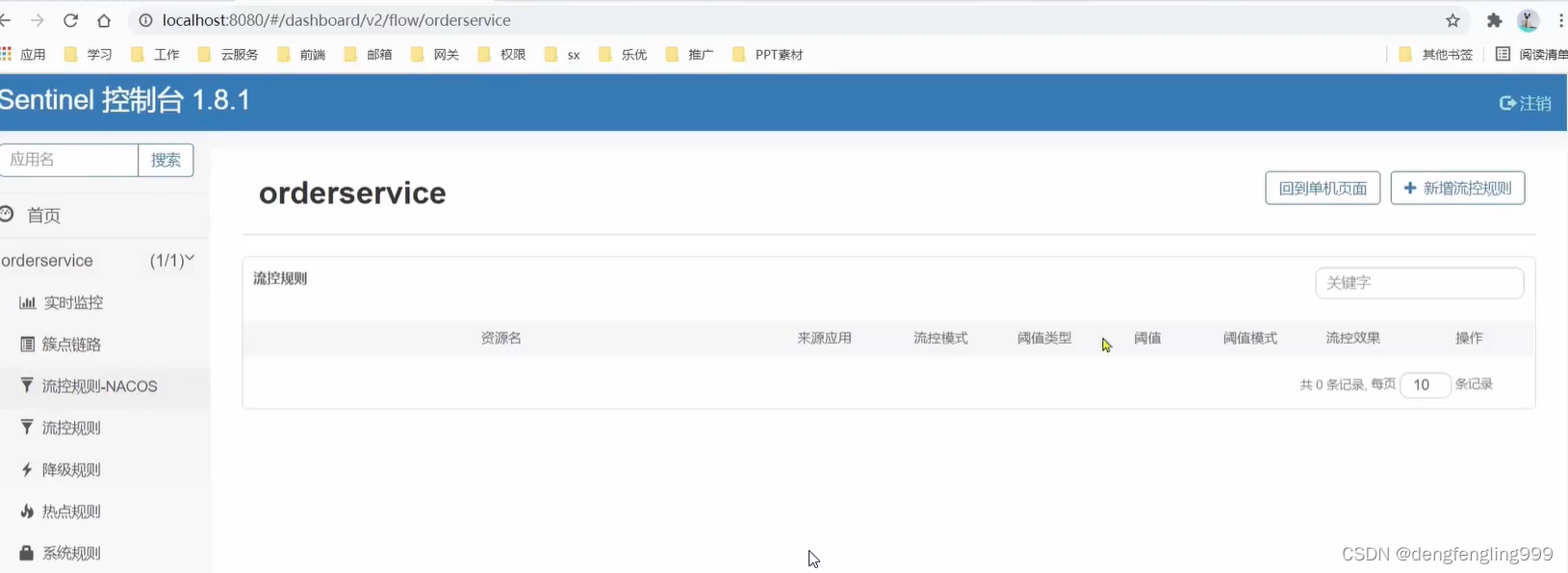Click the 搜索 button
The width and height of the screenshot is (1568, 573).
point(166,160)
